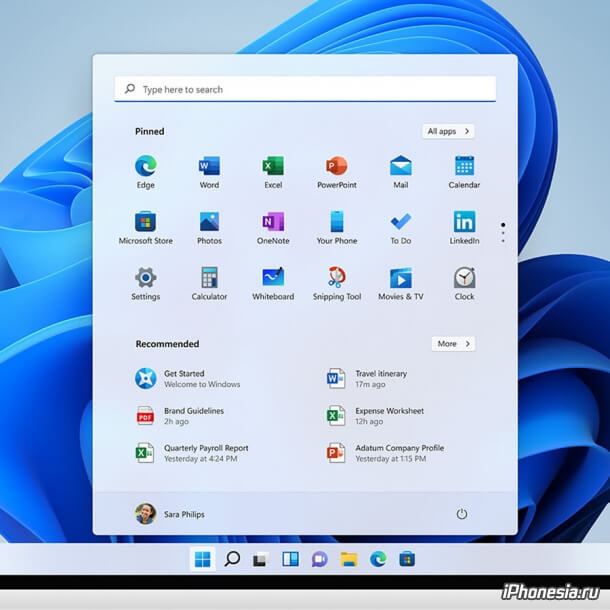Image resolution: width=610 pixels, height=610 pixels.
Task: Open the Brand Guidelines PDF
Action: click(x=180, y=416)
